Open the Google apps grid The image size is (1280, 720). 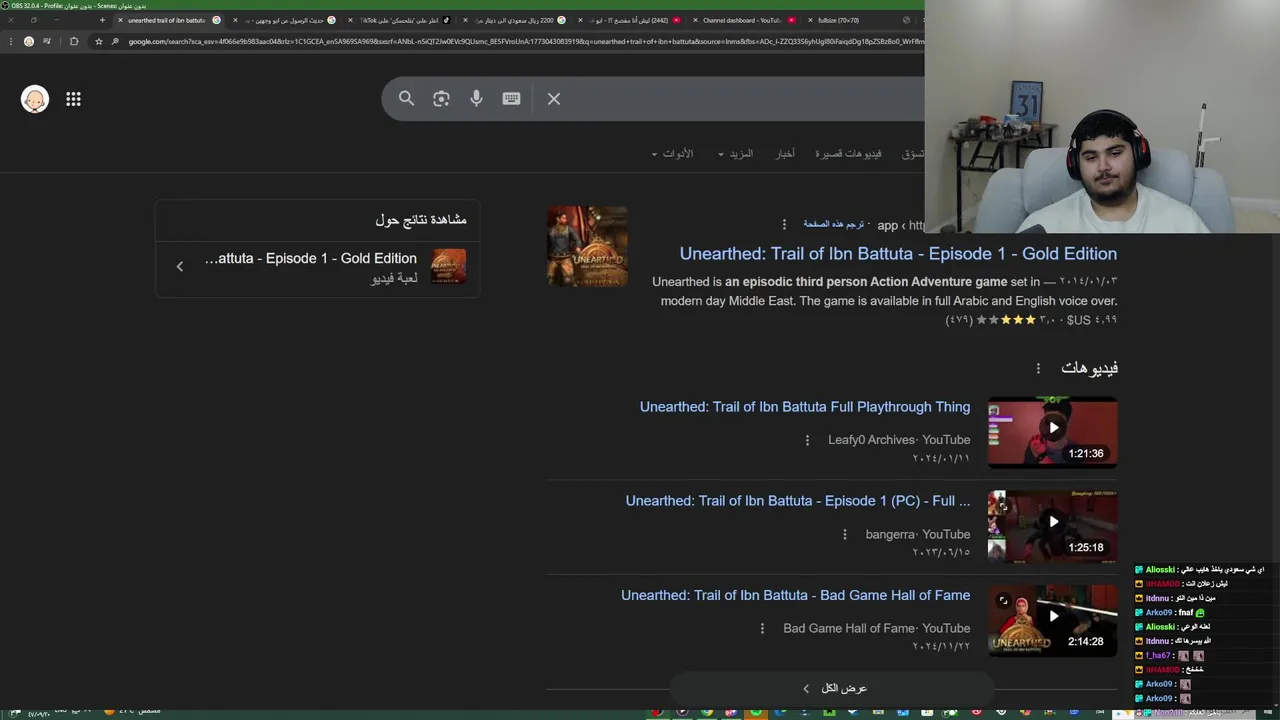(x=73, y=99)
